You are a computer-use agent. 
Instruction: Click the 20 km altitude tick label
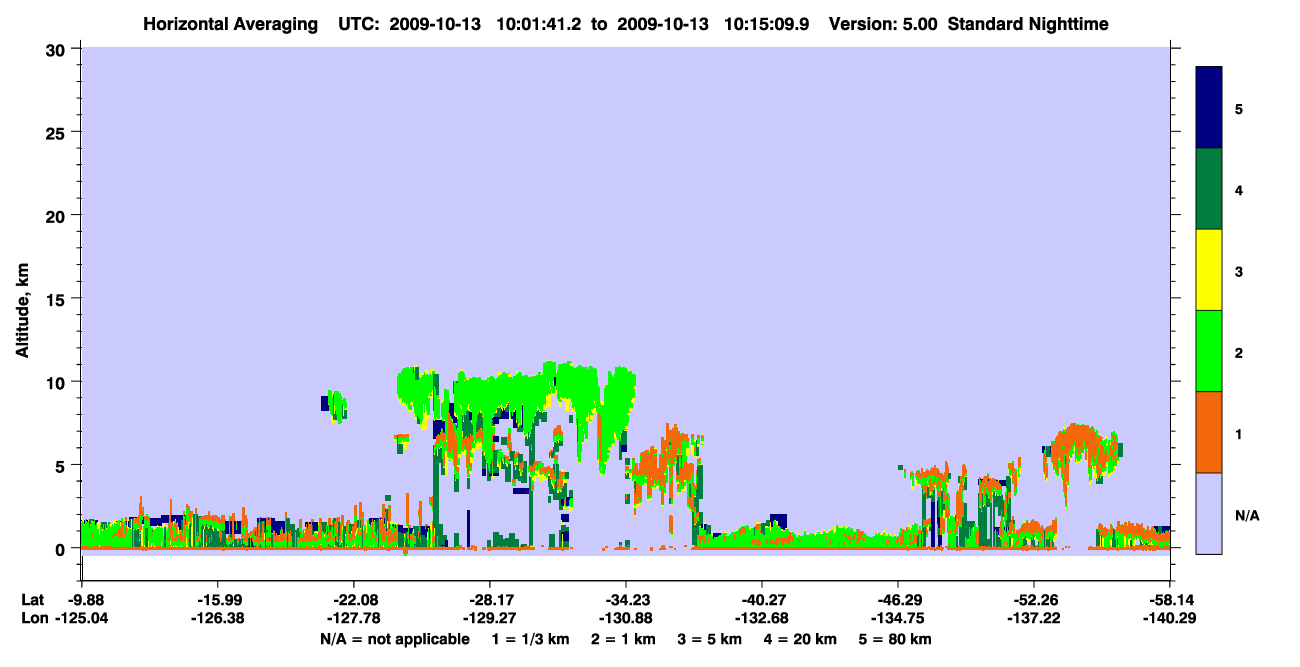click(x=57, y=215)
